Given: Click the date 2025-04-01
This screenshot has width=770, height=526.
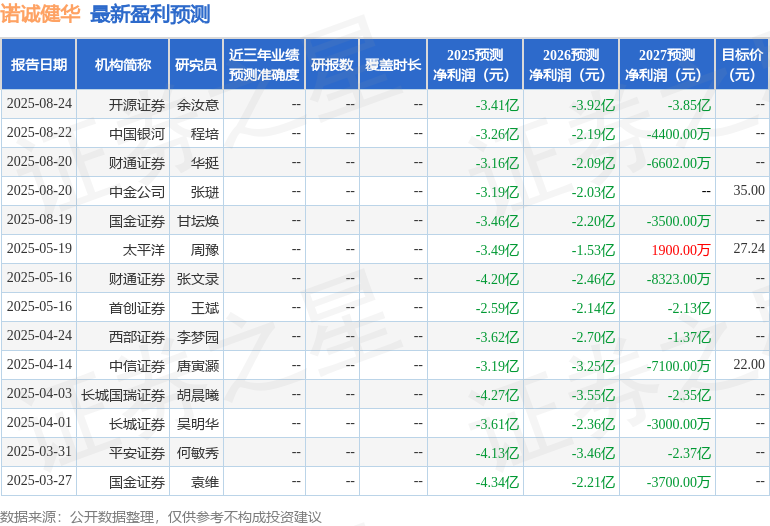Looking at the screenshot, I should tap(39, 422).
